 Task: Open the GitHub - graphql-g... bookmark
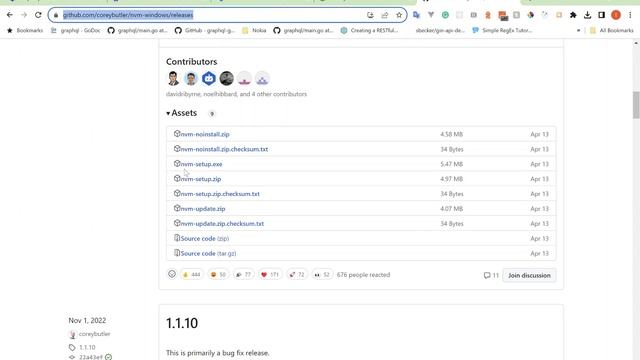coord(205,30)
